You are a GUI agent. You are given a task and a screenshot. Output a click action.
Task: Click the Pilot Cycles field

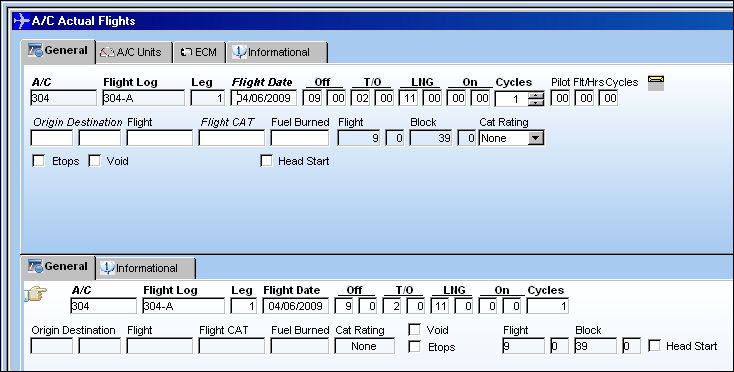click(608, 98)
